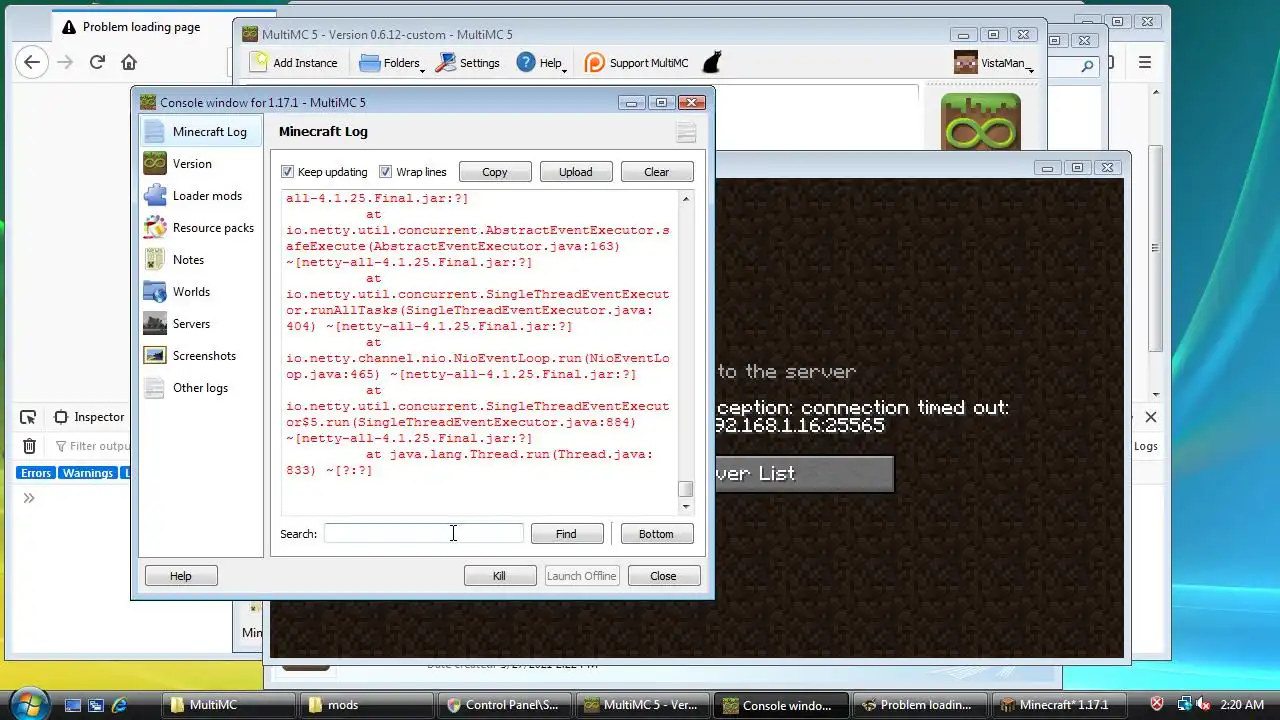Viewport: 1280px width, 720px height.
Task: Reload the Firefox page
Action: pyautogui.click(x=97, y=62)
